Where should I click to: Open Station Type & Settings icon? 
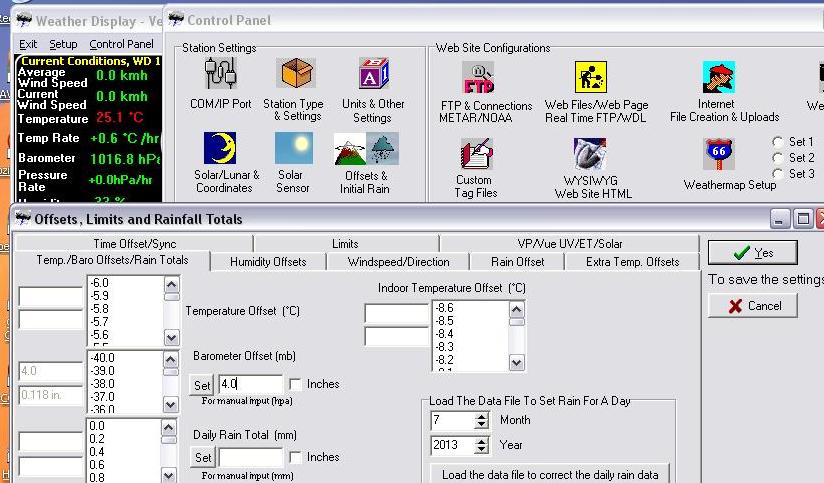pyautogui.click(x=294, y=76)
